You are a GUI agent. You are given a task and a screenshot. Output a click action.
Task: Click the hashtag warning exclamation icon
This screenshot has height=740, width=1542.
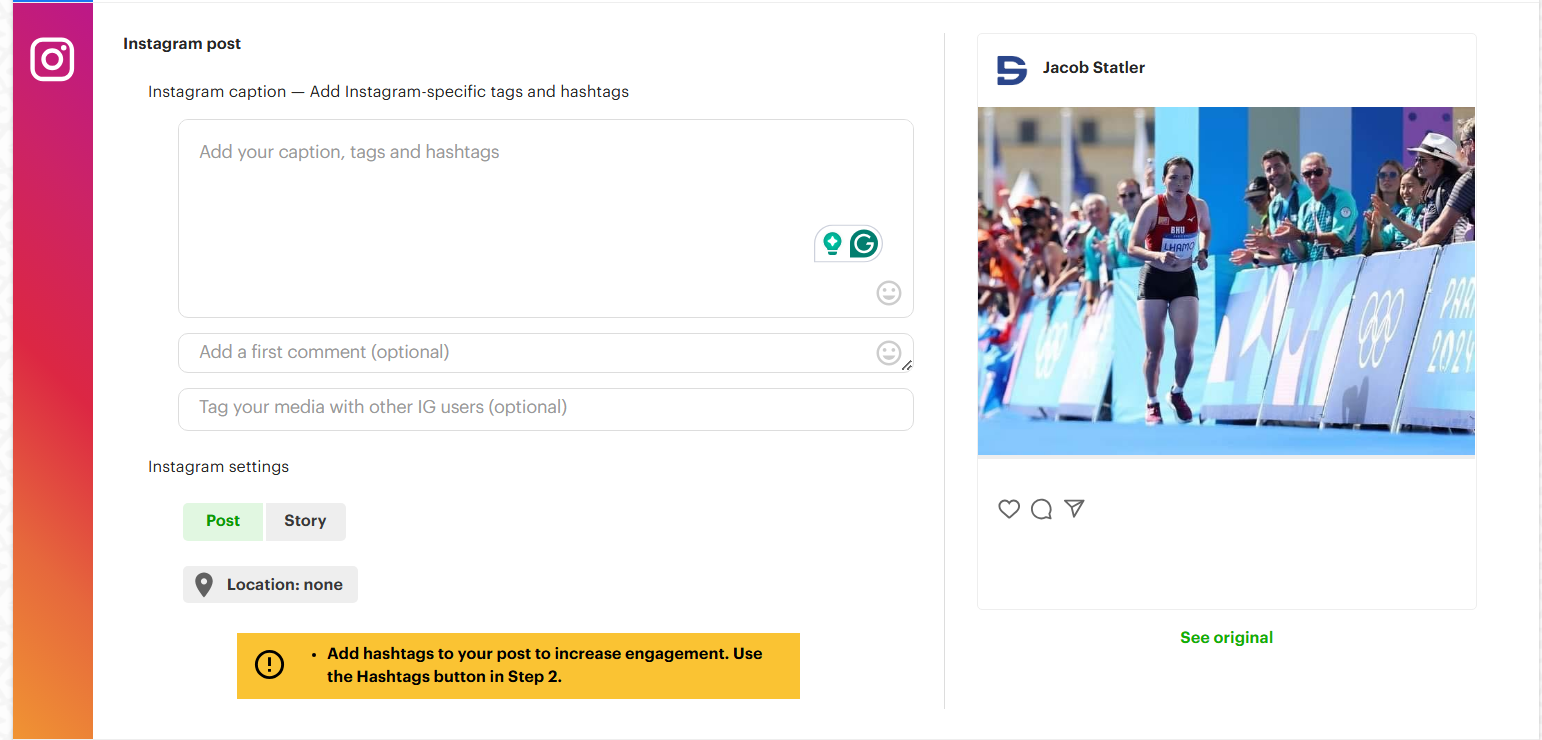point(269,665)
